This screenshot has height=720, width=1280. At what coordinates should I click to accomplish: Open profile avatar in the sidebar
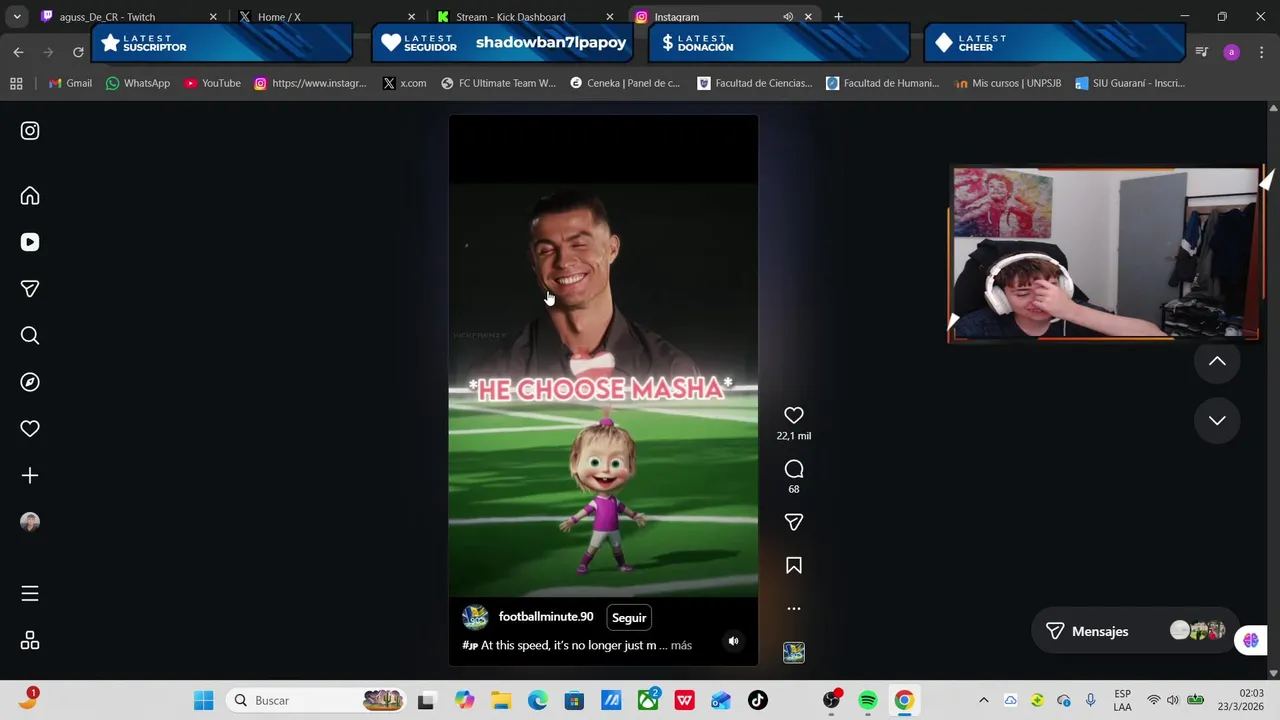(x=30, y=522)
